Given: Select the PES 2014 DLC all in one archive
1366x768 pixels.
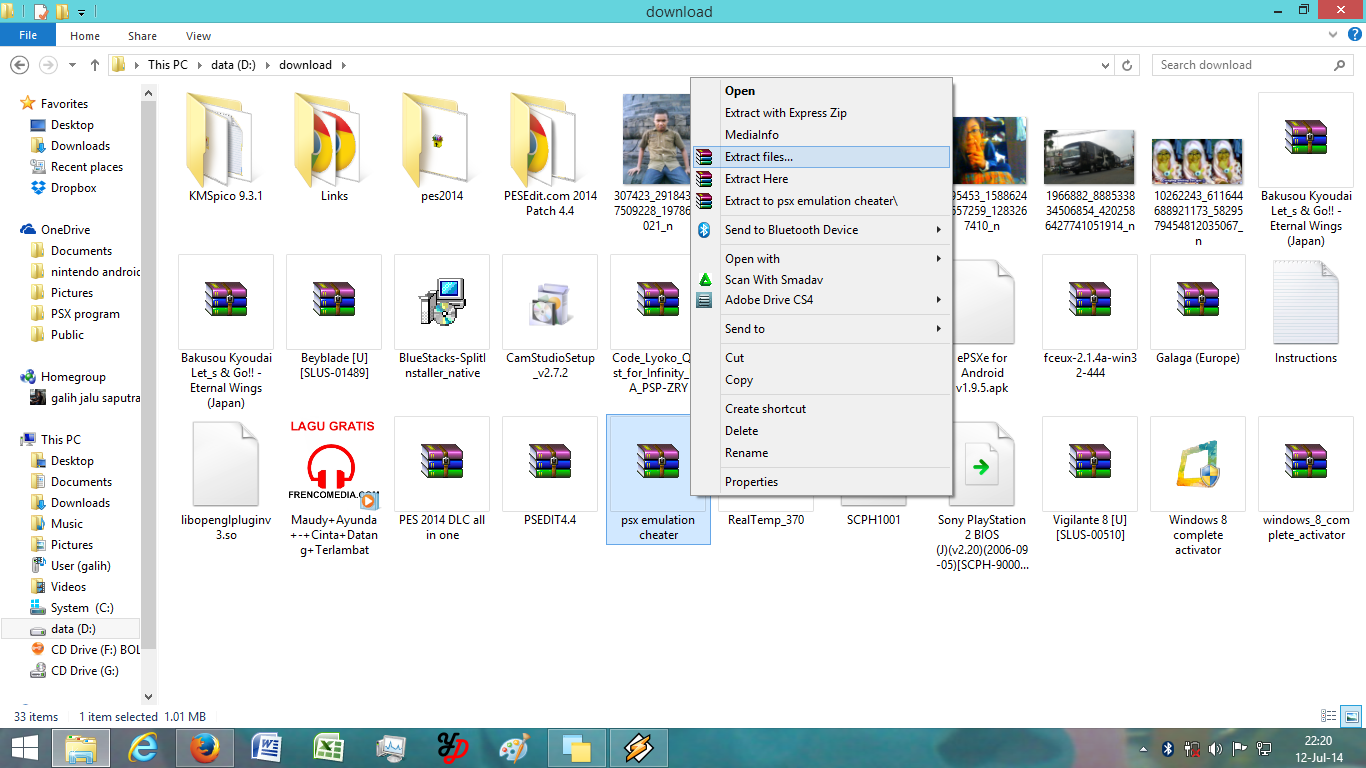Looking at the screenshot, I should 442,480.
